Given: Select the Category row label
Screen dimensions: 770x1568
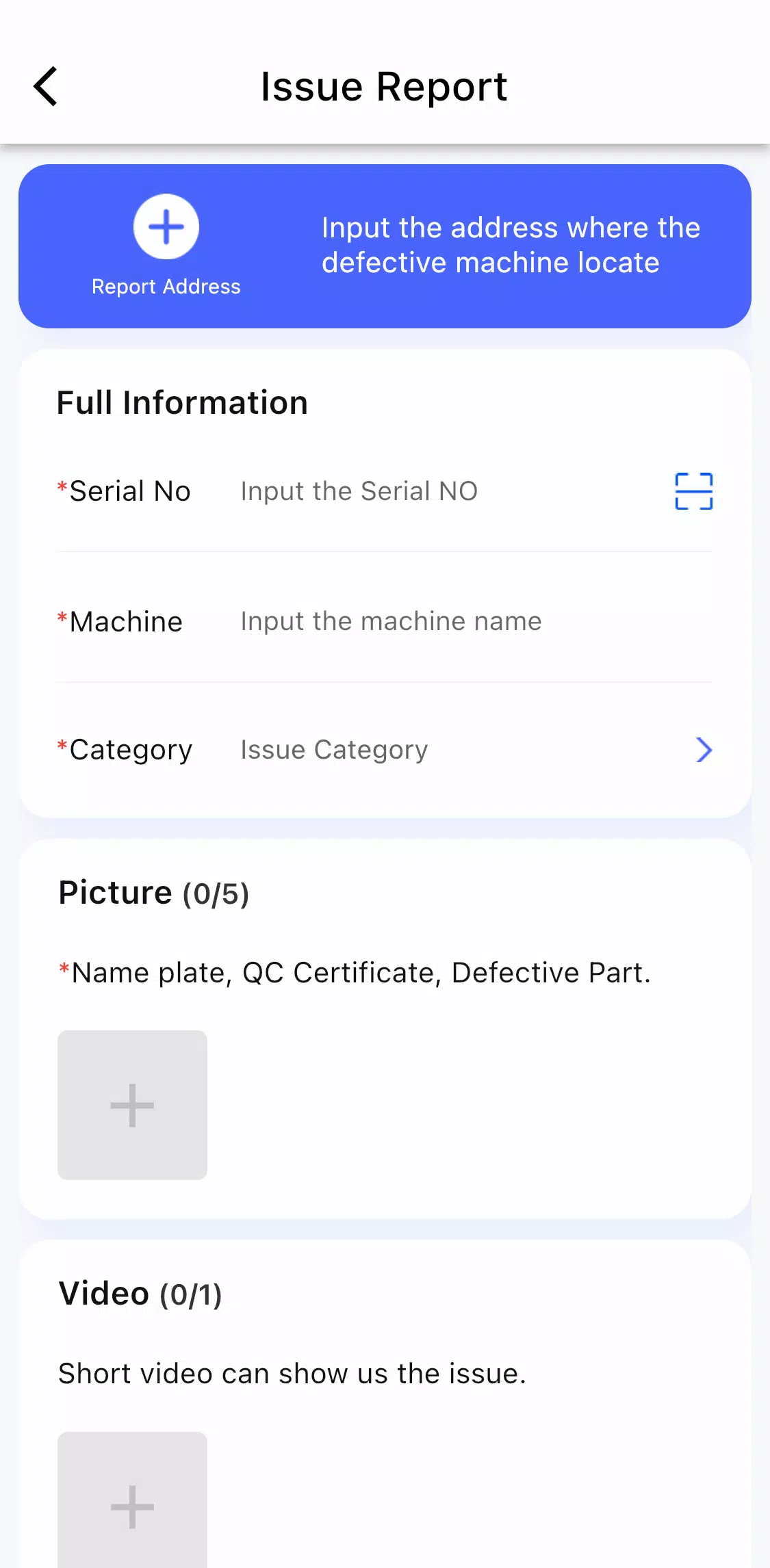Looking at the screenshot, I should [x=125, y=750].
